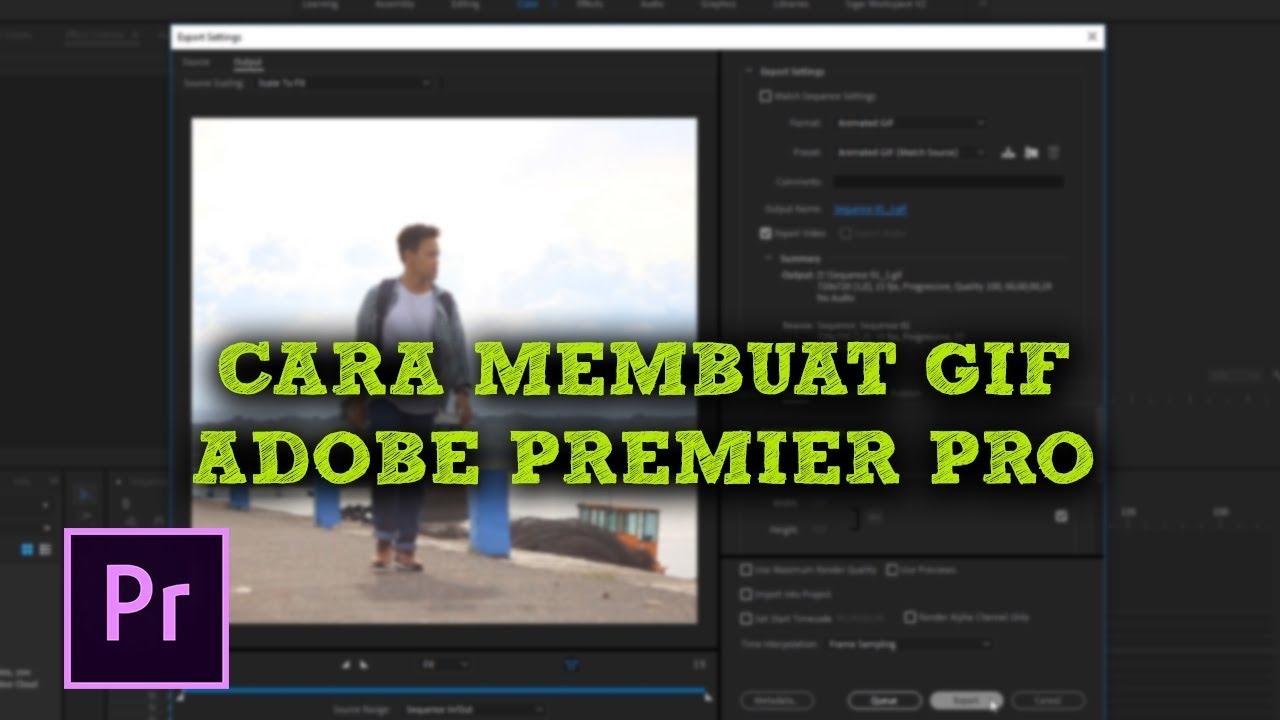Click the blue preview timeline bar

[x=444, y=689]
